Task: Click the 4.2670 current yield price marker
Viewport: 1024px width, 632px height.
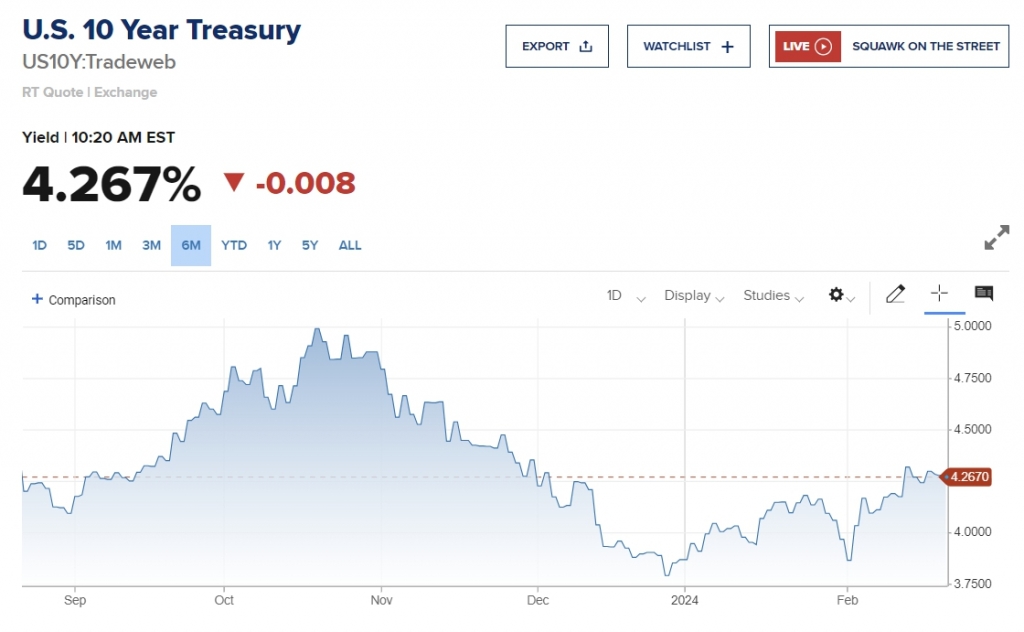Action: point(968,477)
